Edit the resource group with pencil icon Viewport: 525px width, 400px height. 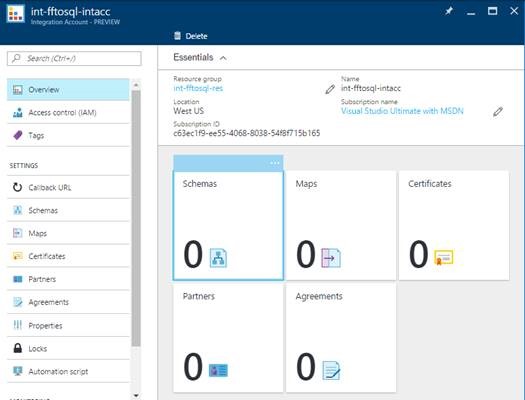(330, 89)
